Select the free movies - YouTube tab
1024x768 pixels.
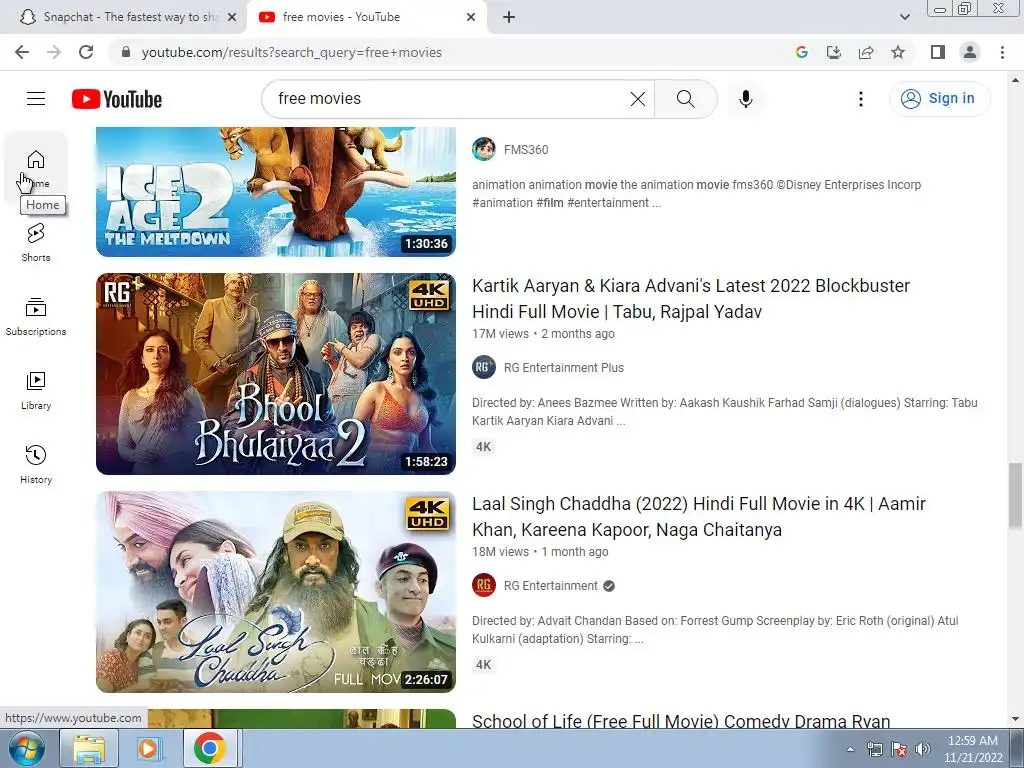366,17
